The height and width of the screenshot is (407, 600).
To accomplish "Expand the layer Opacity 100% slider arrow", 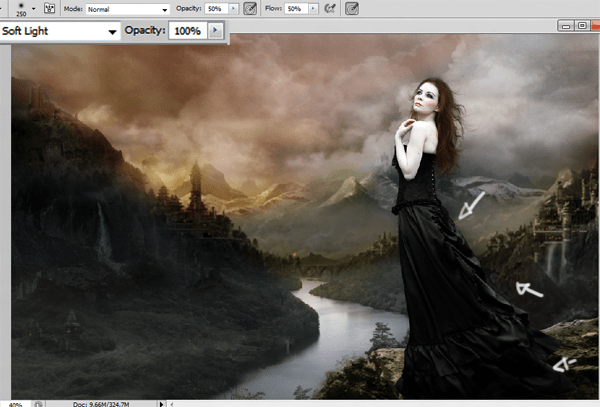I will point(215,30).
